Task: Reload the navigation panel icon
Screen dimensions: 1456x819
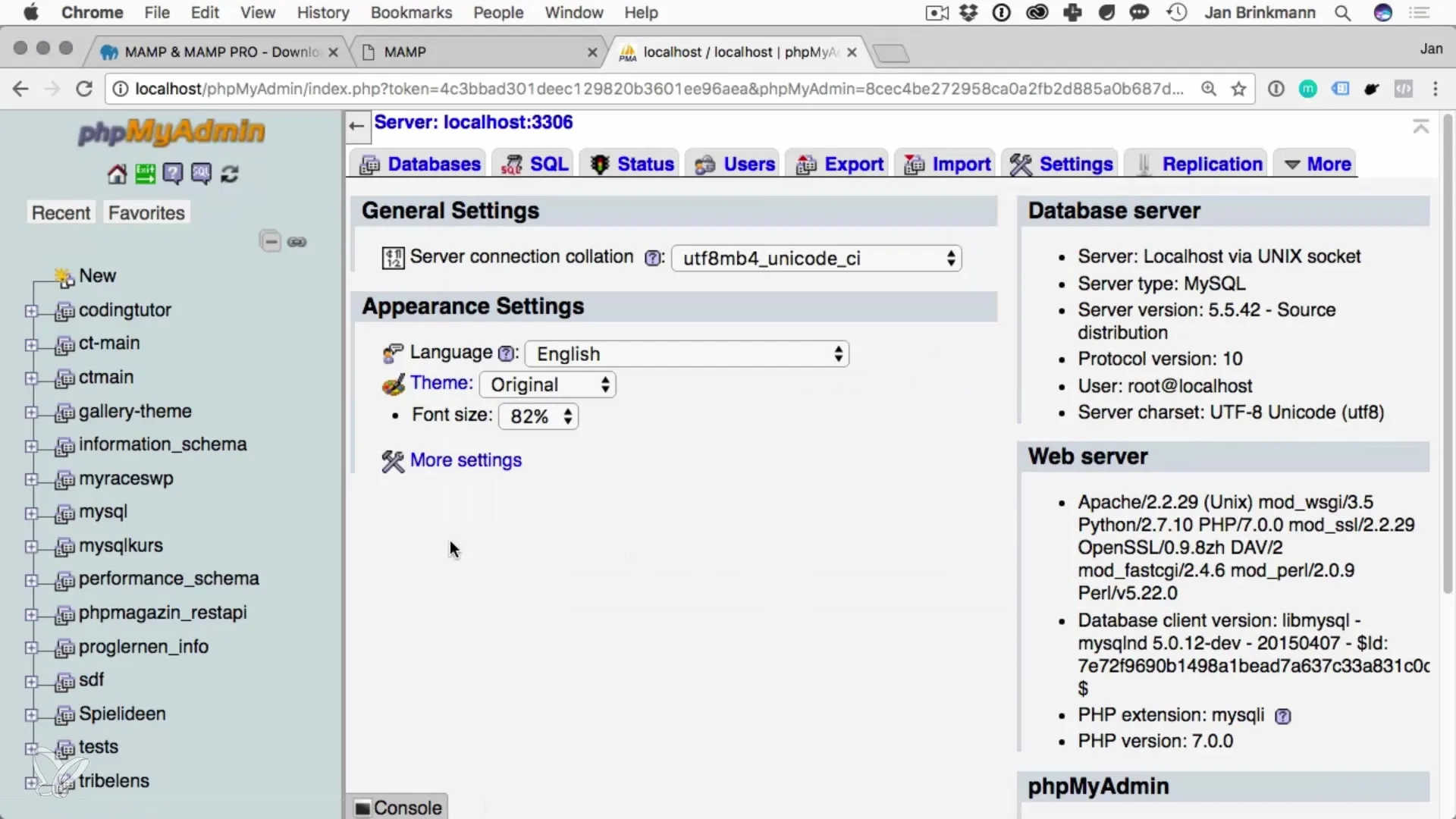Action: (229, 174)
